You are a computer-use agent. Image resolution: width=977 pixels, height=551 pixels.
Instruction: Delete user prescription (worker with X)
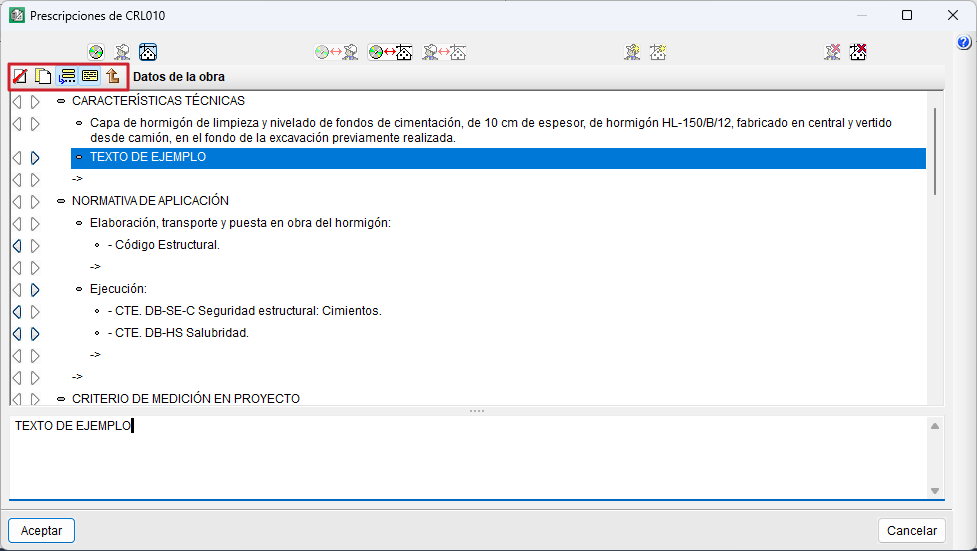[832, 52]
